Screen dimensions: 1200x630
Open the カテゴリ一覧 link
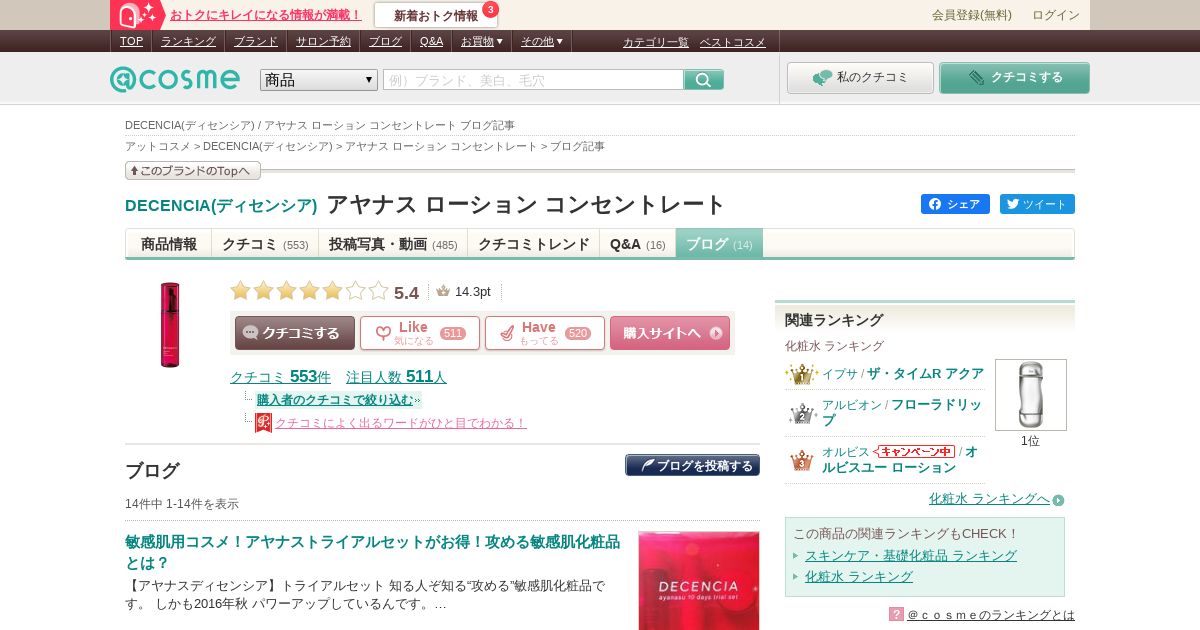[x=656, y=42]
